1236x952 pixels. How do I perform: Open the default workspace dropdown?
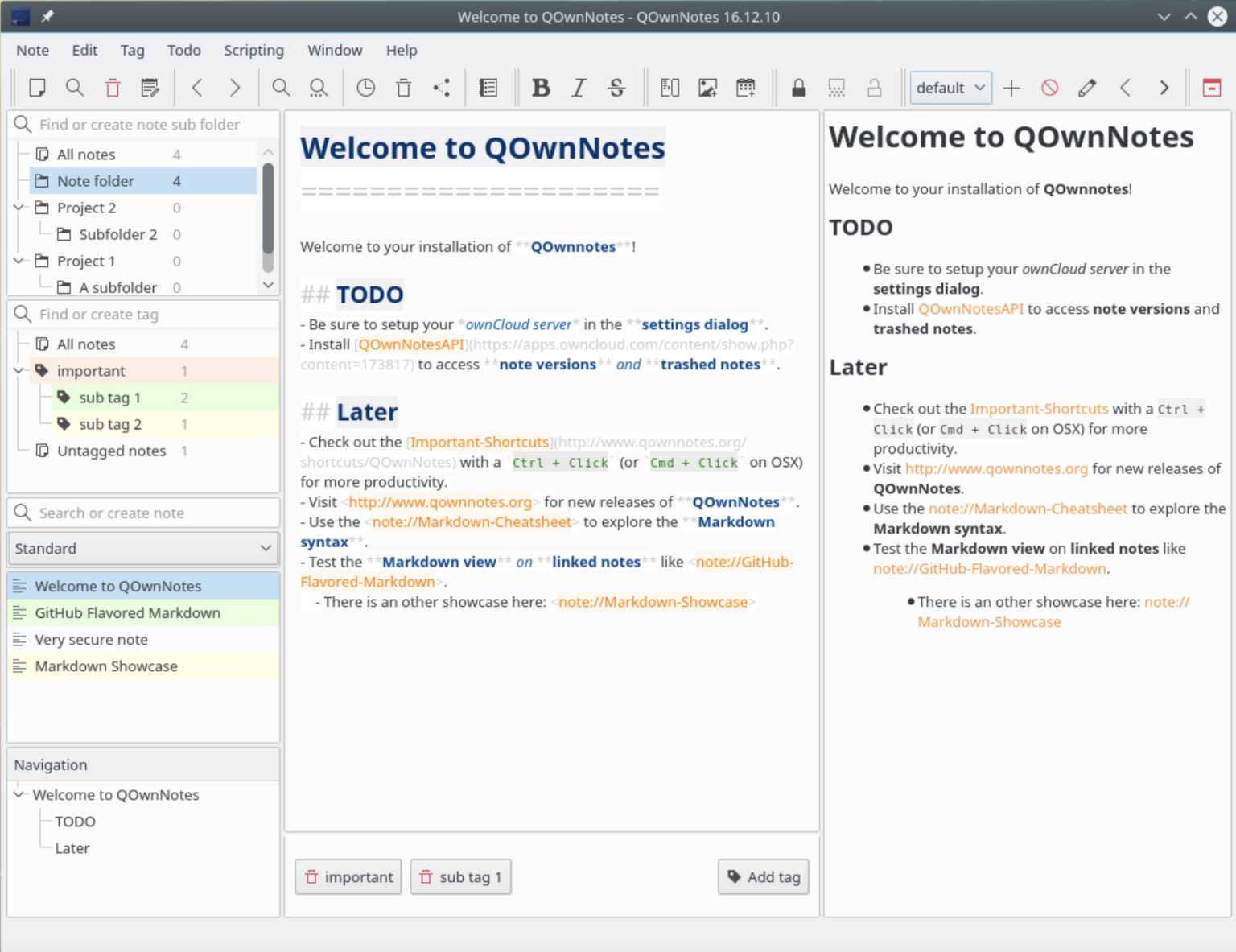(950, 88)
